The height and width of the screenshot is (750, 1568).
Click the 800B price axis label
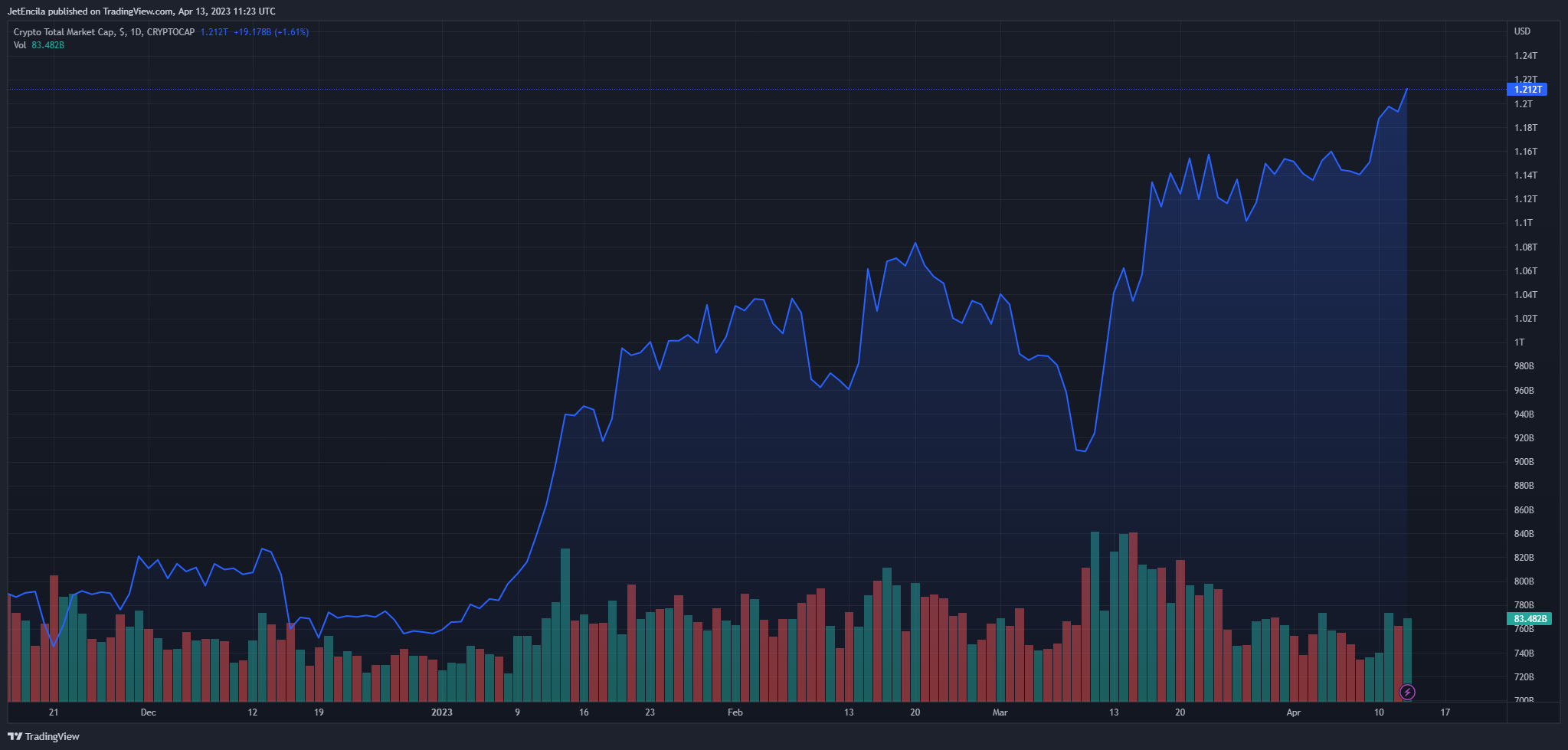pyautogui.click(x=1524, y=581)
